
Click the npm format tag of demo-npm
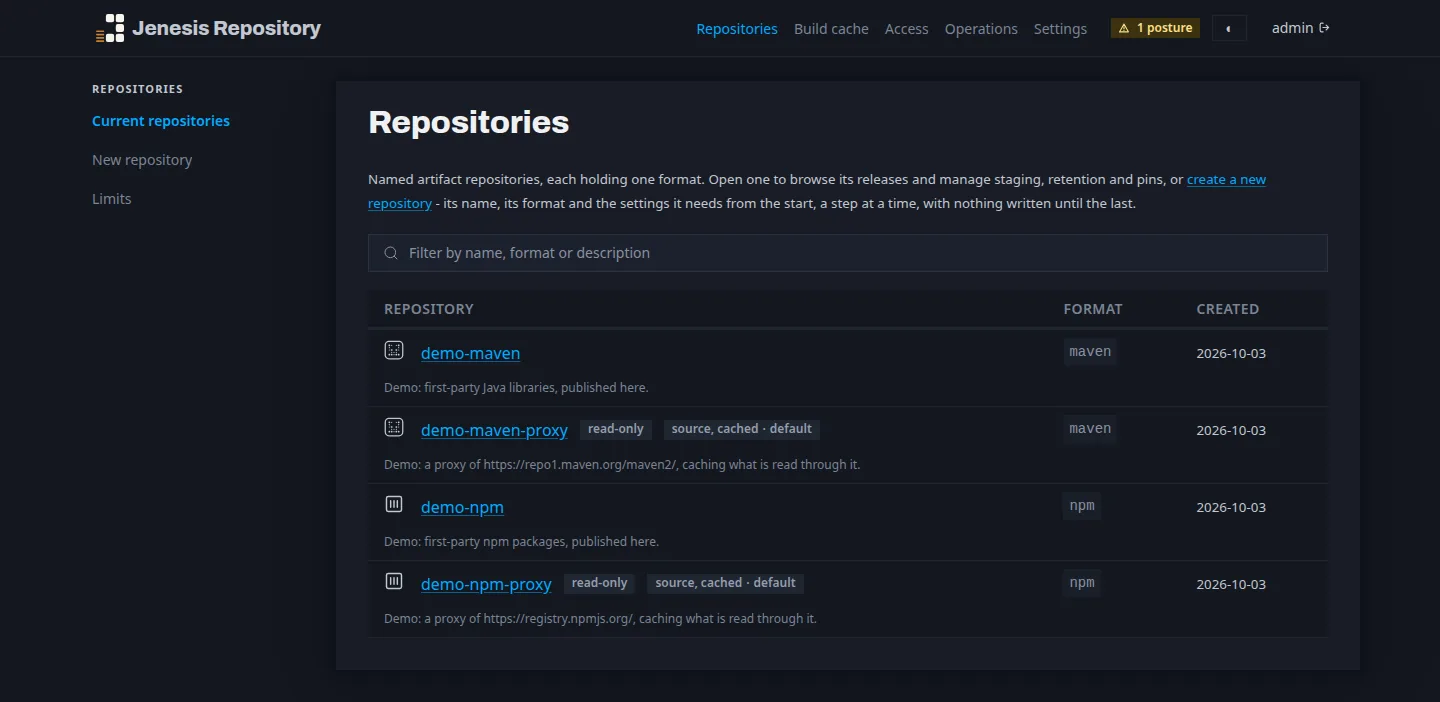tap(1082, 506)
